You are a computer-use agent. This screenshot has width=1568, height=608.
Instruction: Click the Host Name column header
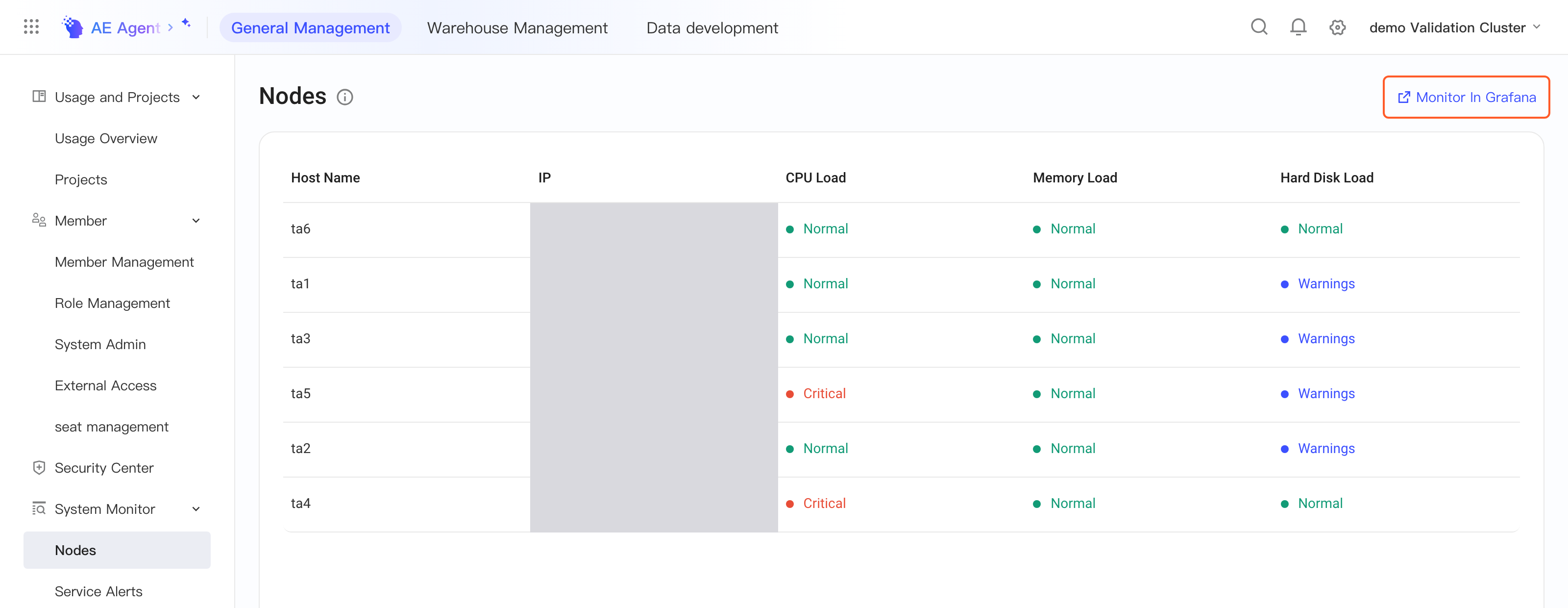click(x=325, y=178)
